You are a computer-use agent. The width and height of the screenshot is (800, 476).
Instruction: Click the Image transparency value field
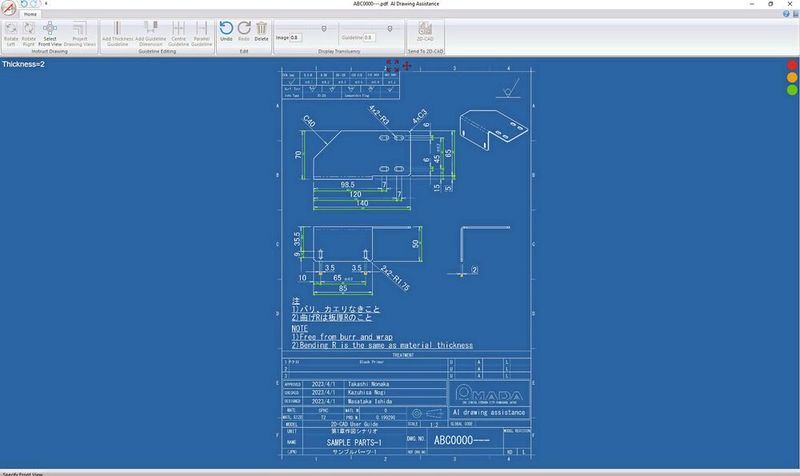(295, 38)
